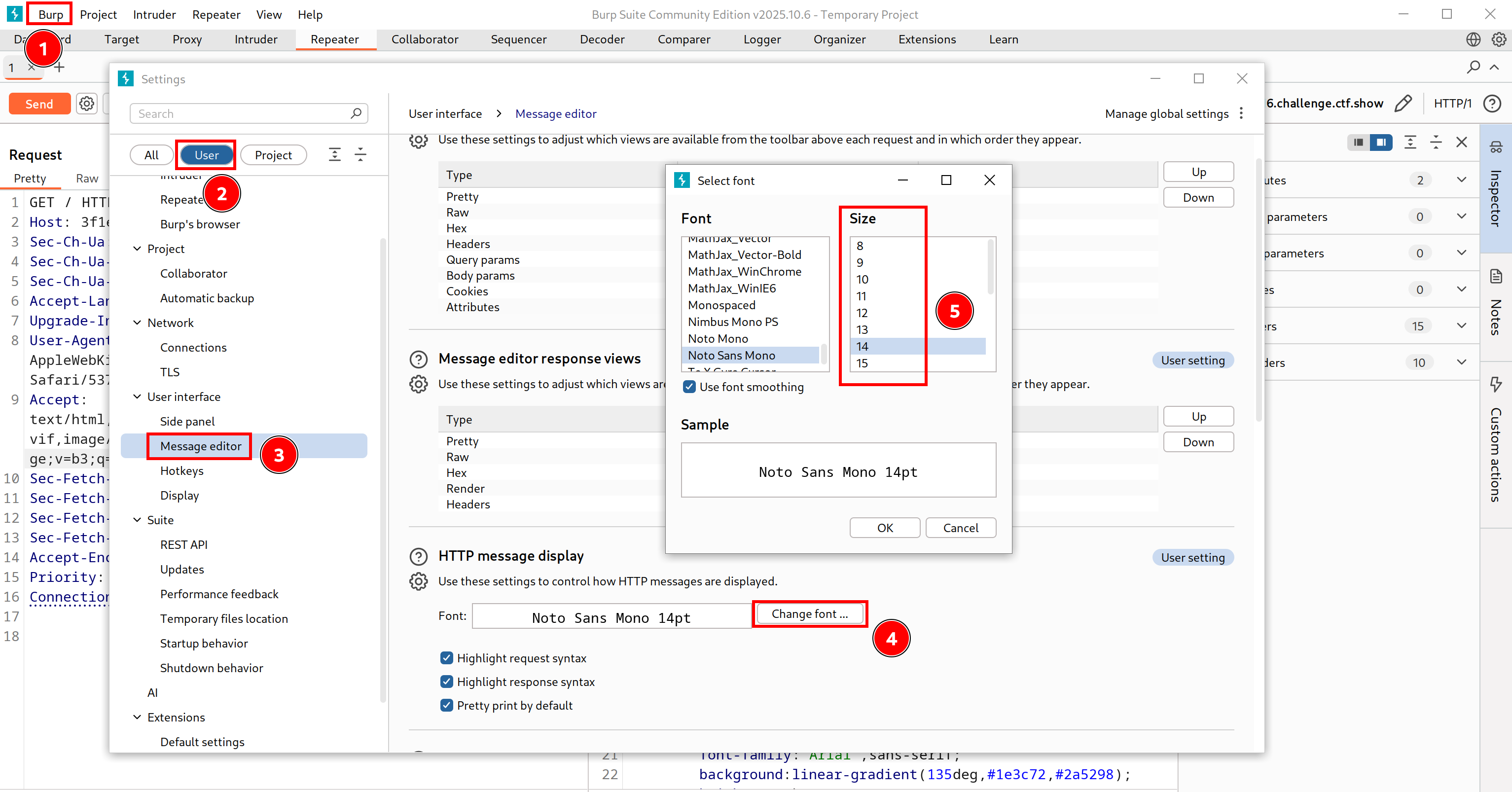Click the Settings search input field
Image resolution: width=1512 pixels, height=792 pixels.
coord(241,114)
